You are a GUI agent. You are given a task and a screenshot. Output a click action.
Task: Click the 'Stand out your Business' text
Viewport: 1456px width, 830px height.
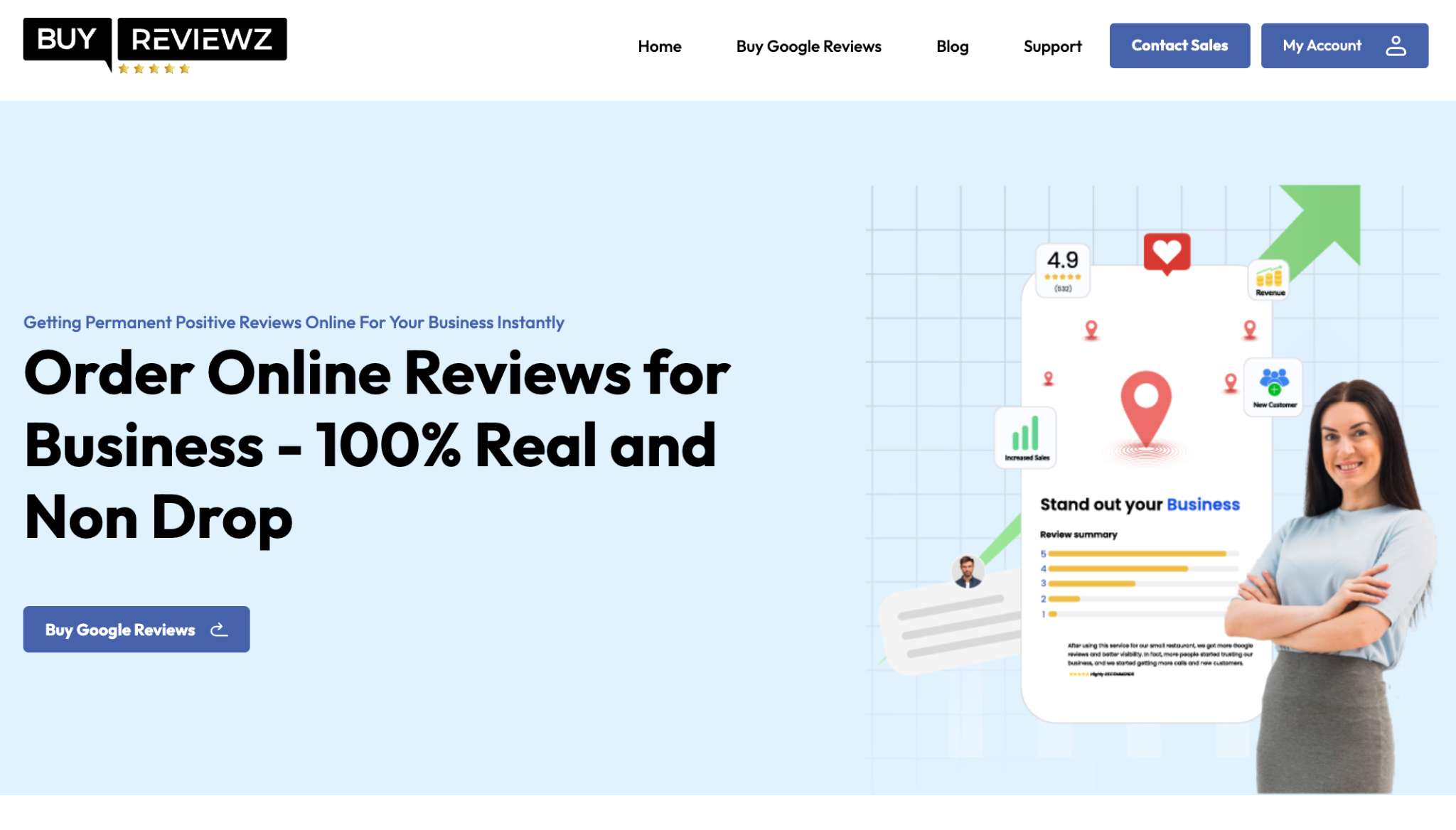(1140, 505)
